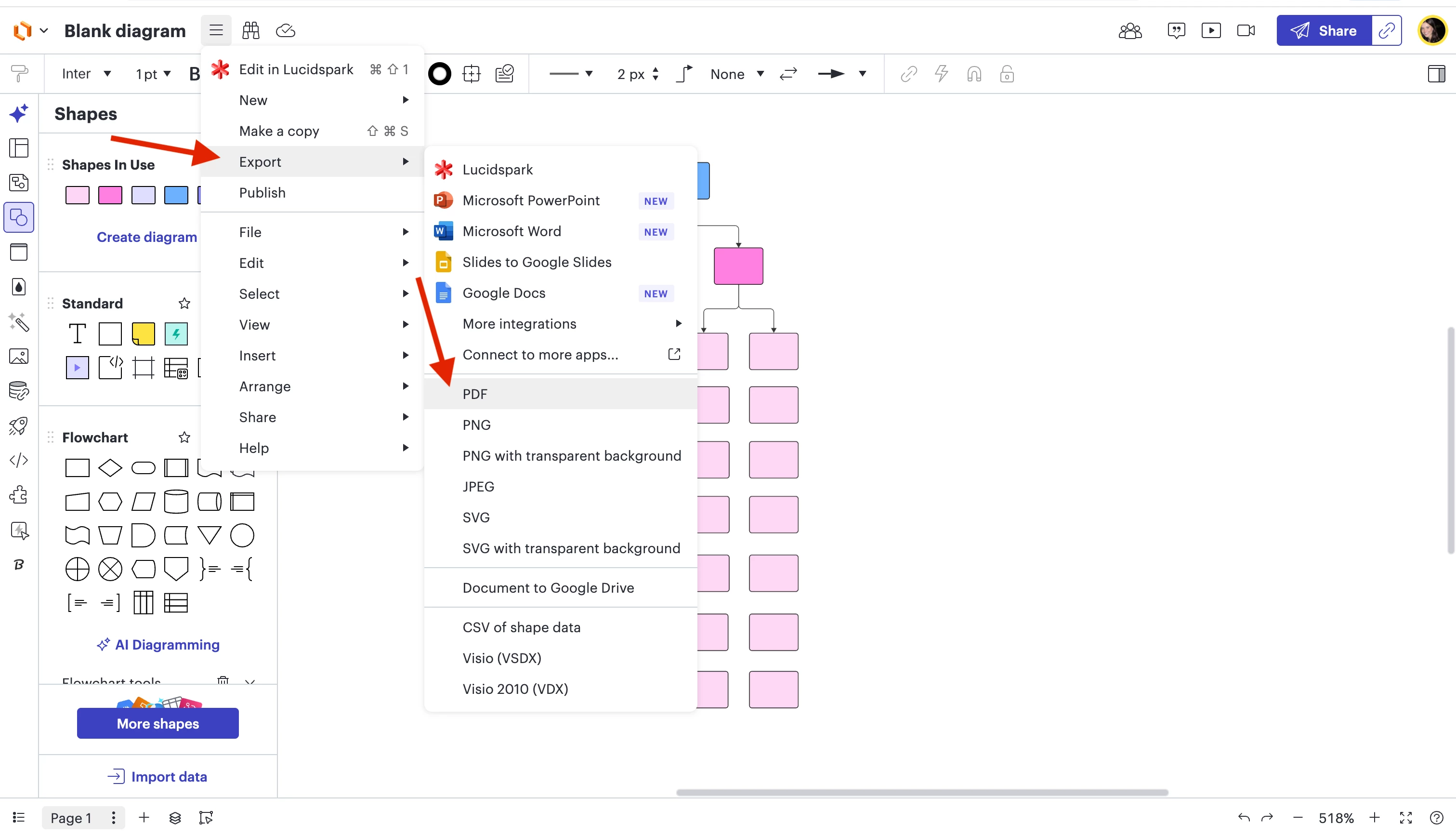Open the collaborators people icon
This screenshot has width=1456, height=837.
pos(1129,30)
